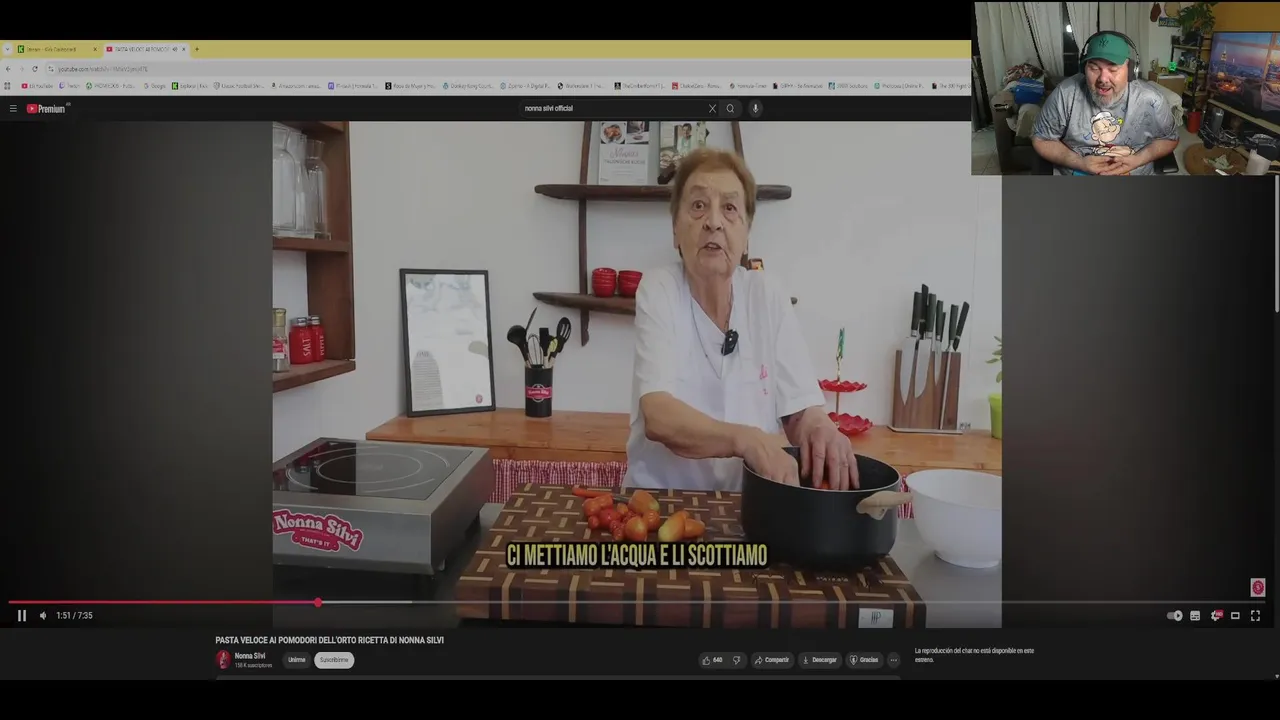
Task: Click the video title PASTA VELOCE AI POMODORI
Action: (329, 640)
